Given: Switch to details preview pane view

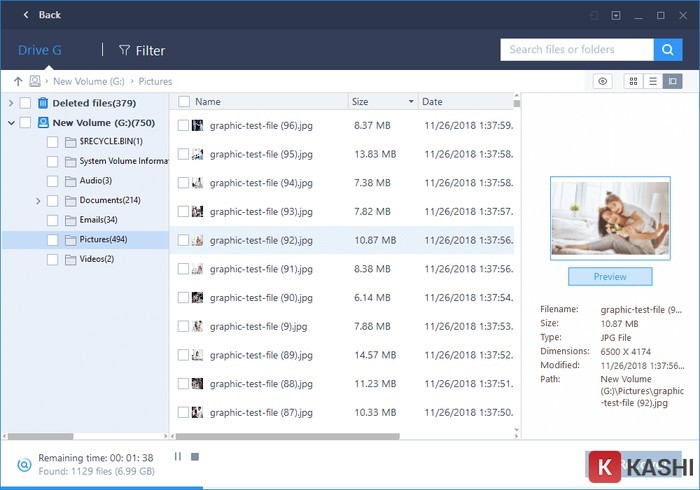Looking at the screenshot, I should (672, 81).
